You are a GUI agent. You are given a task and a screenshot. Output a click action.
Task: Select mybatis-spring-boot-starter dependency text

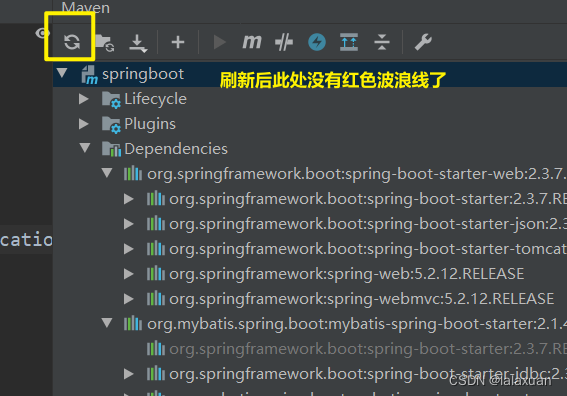point(357,324)
